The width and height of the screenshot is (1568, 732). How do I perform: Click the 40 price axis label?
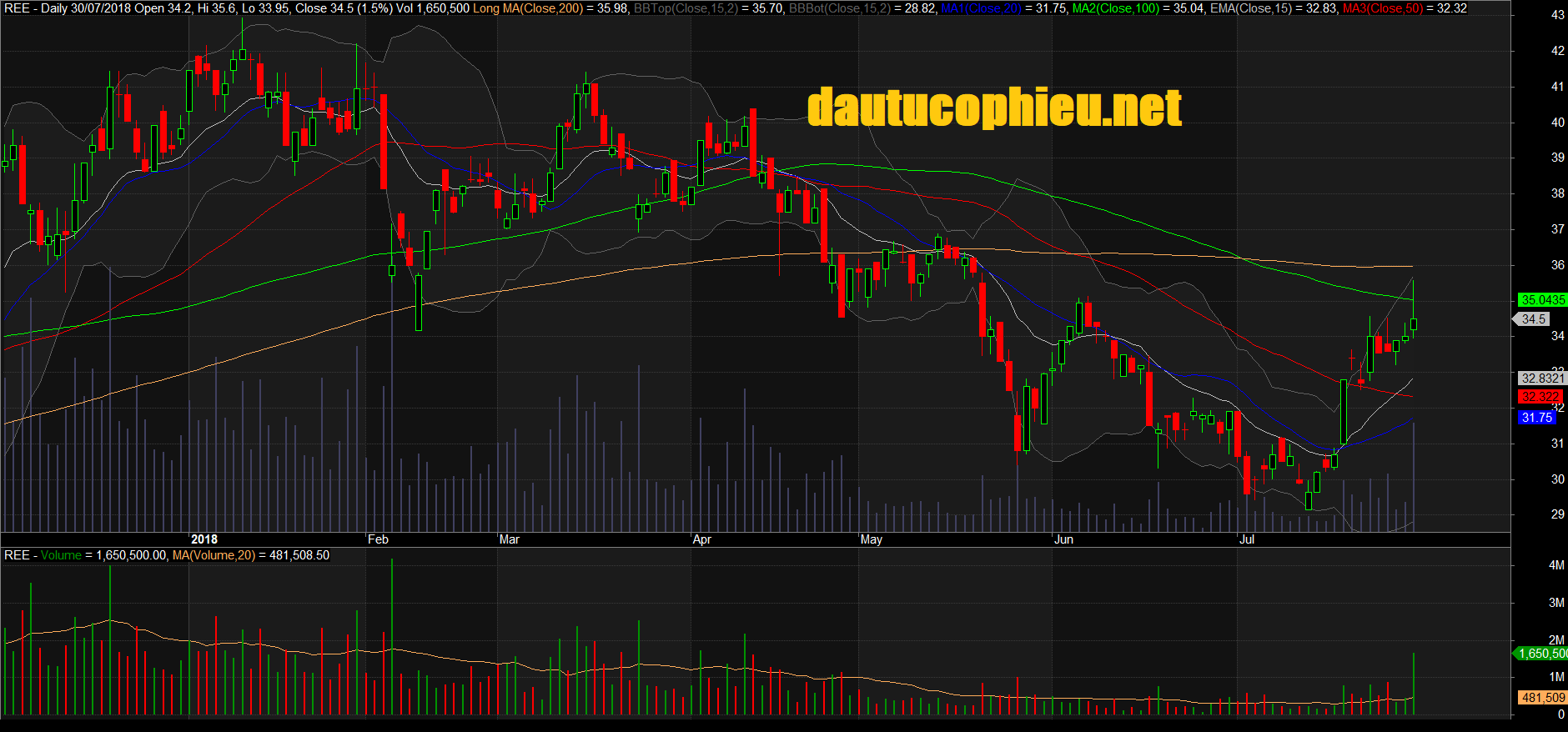click(x=1557, y=122)
